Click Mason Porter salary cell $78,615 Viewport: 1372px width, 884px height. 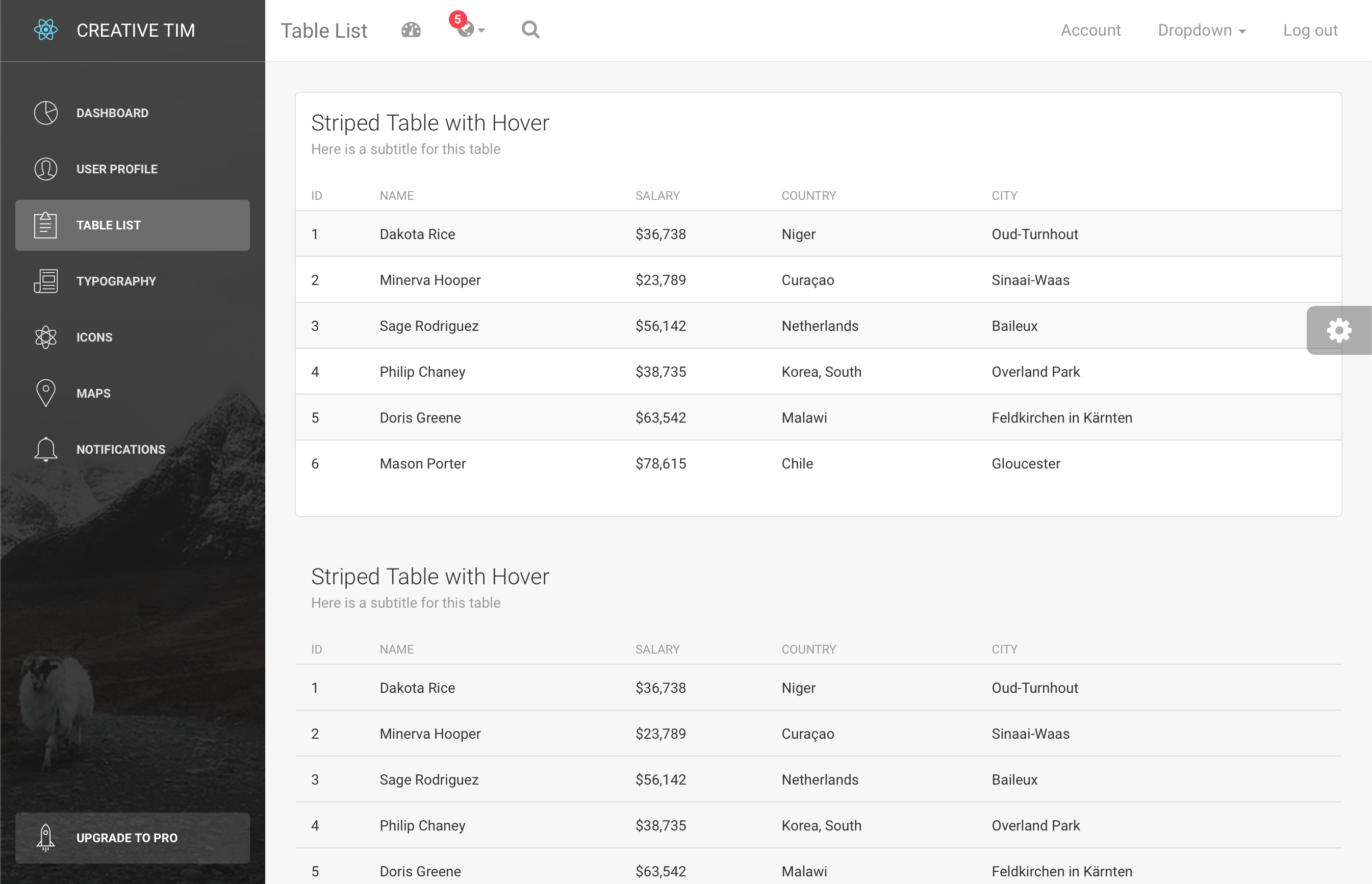[x=660, y=463]
